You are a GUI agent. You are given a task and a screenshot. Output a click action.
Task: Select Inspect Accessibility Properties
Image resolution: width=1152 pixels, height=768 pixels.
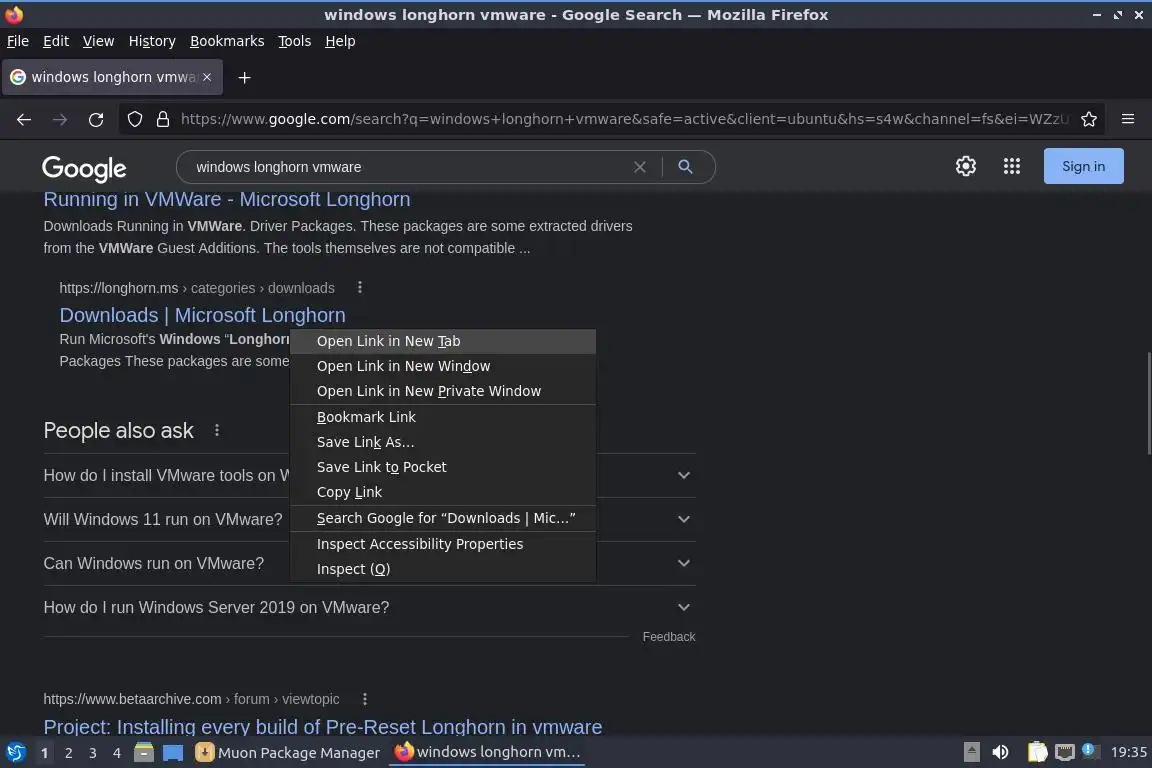click(x=443, y=544)
